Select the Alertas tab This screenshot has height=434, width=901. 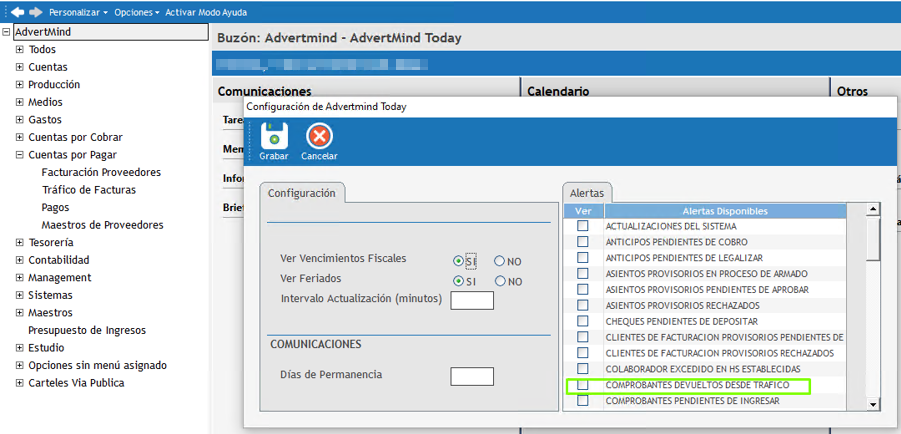tap(587, 194)
